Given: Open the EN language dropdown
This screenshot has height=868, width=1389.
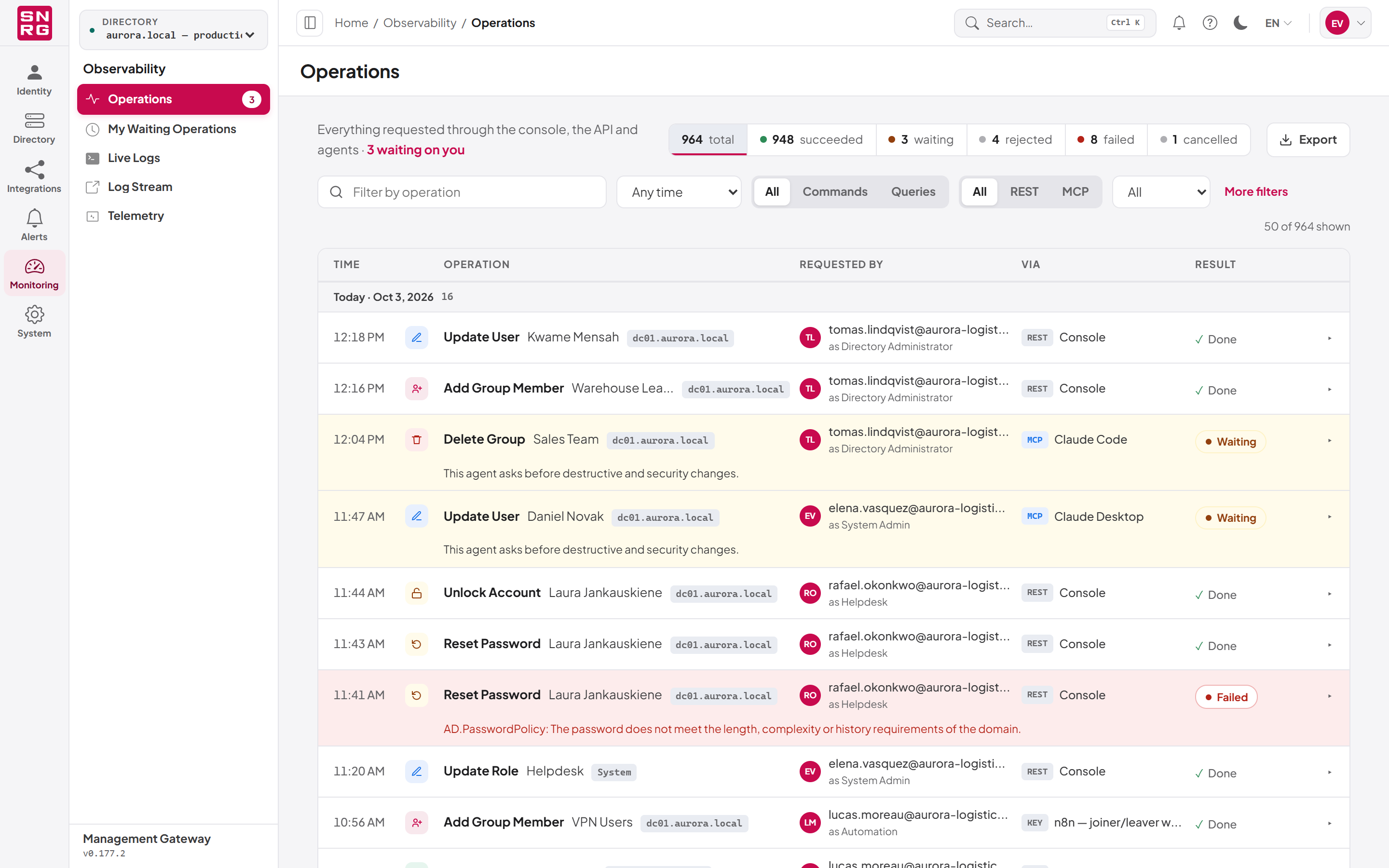Looking at the screenshot, I should coord(1278,23).
